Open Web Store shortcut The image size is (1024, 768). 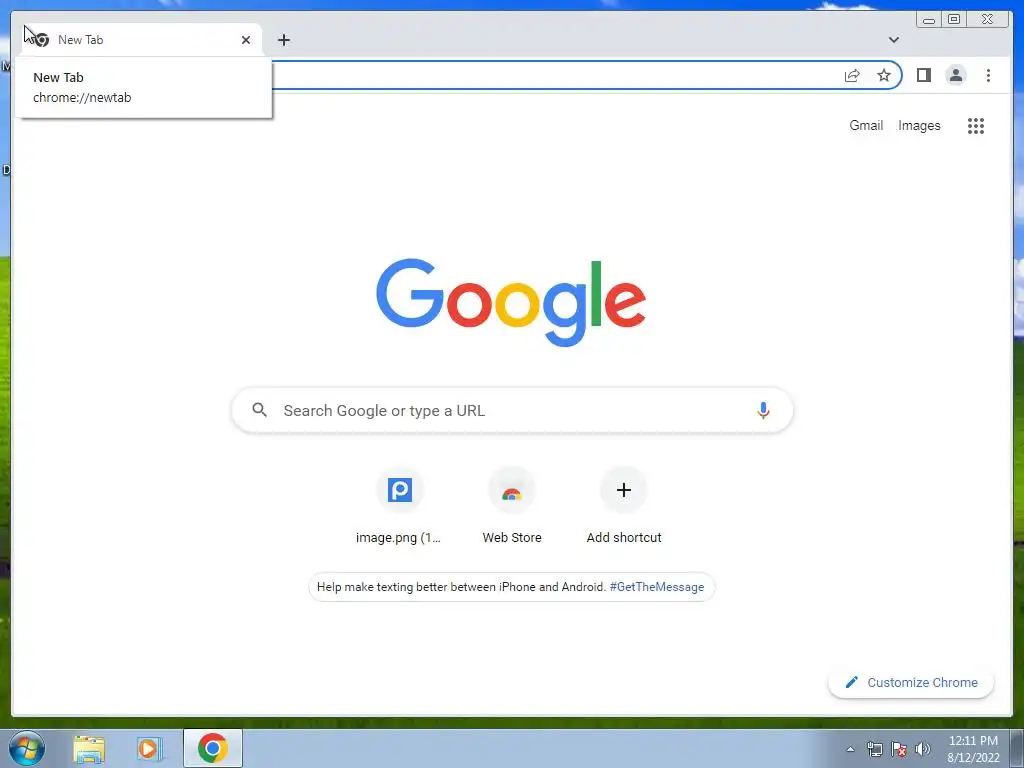click(512, 507)
